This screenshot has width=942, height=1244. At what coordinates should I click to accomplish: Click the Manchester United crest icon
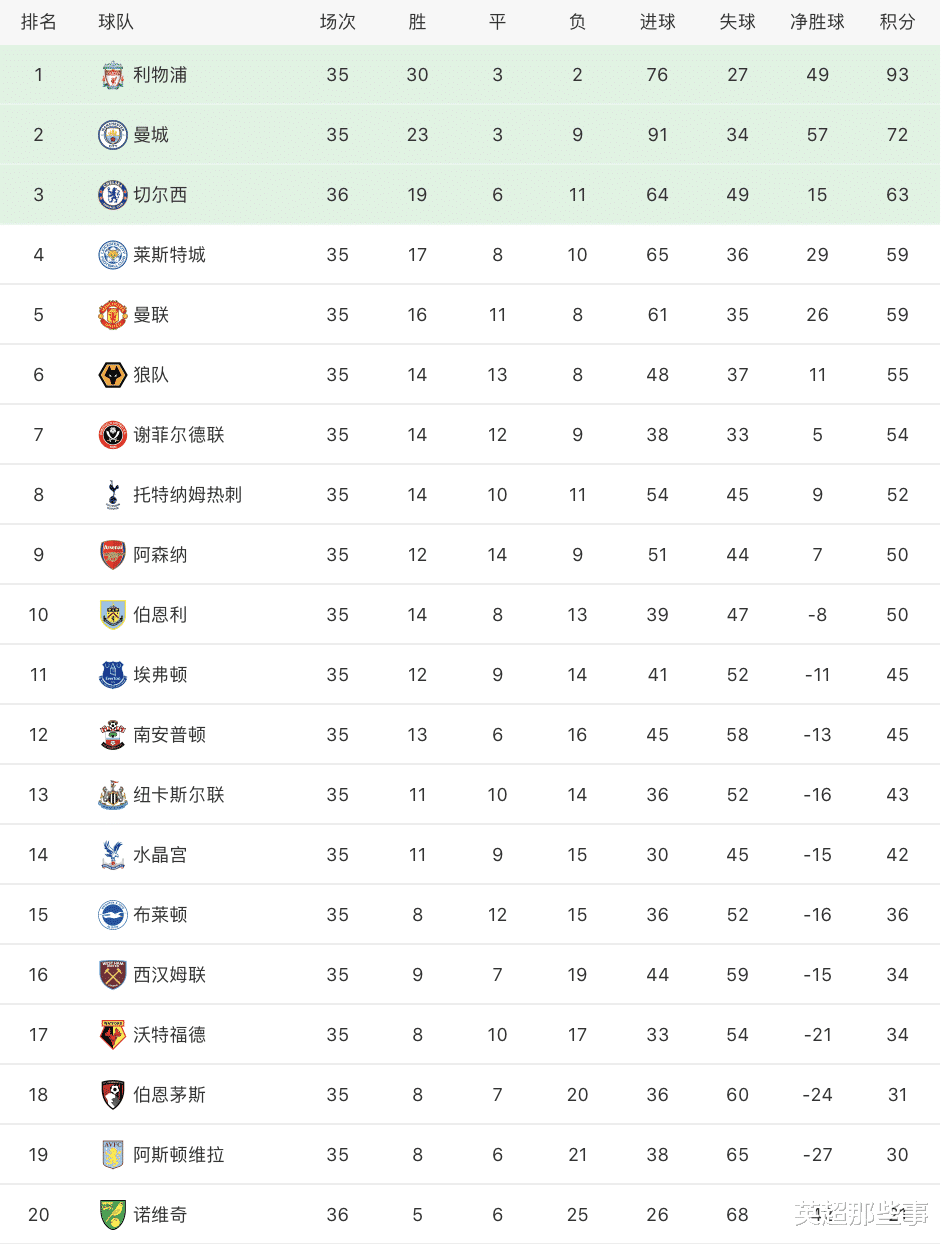tap(113, 315)
